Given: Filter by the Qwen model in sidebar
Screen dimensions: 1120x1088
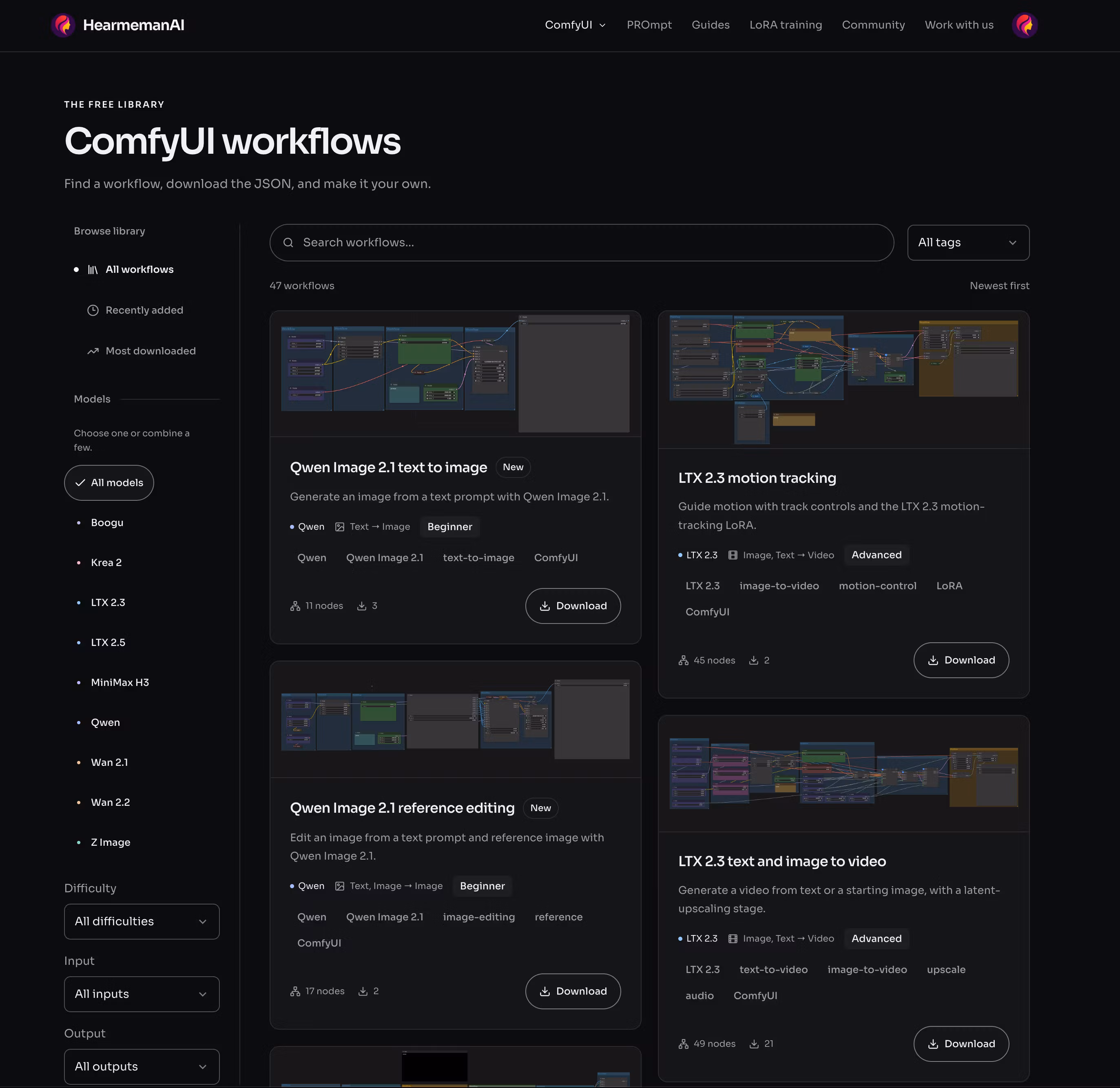Looking at the screenshot, I should (x=106, y=723).
